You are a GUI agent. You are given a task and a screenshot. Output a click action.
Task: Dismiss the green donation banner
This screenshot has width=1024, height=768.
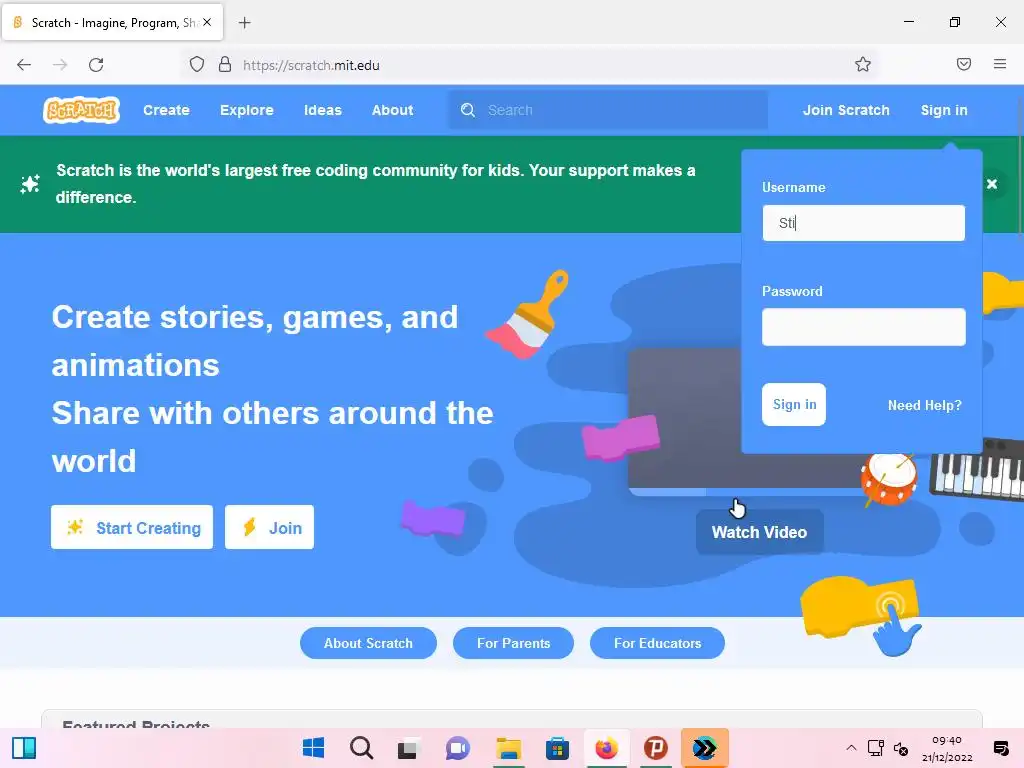[x=992, y=184]
